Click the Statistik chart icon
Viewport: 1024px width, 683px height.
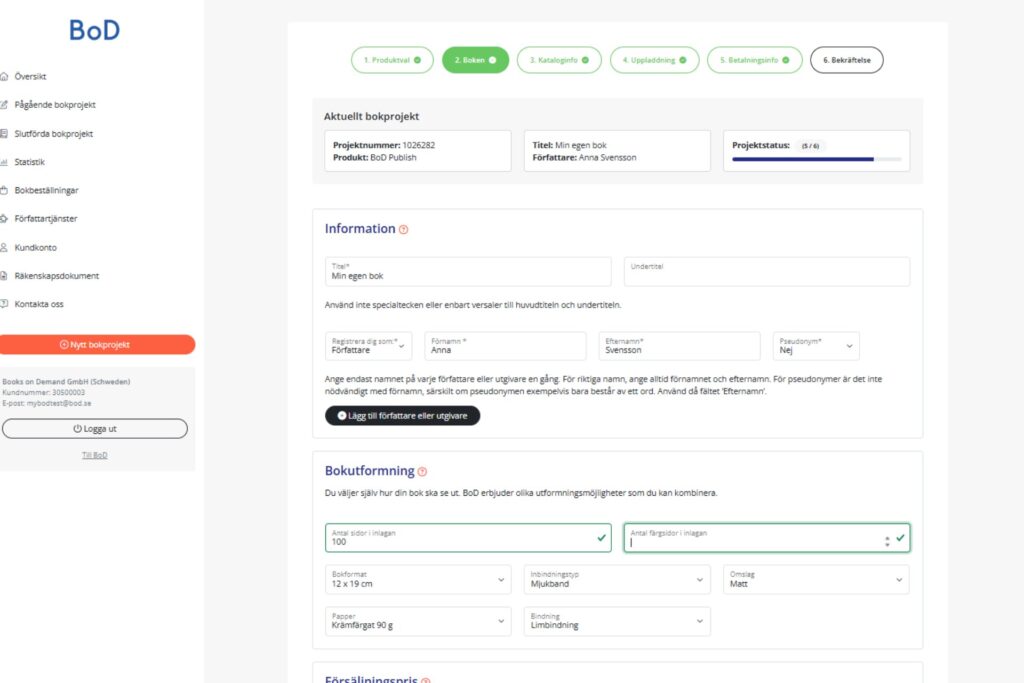pos(4,162)
